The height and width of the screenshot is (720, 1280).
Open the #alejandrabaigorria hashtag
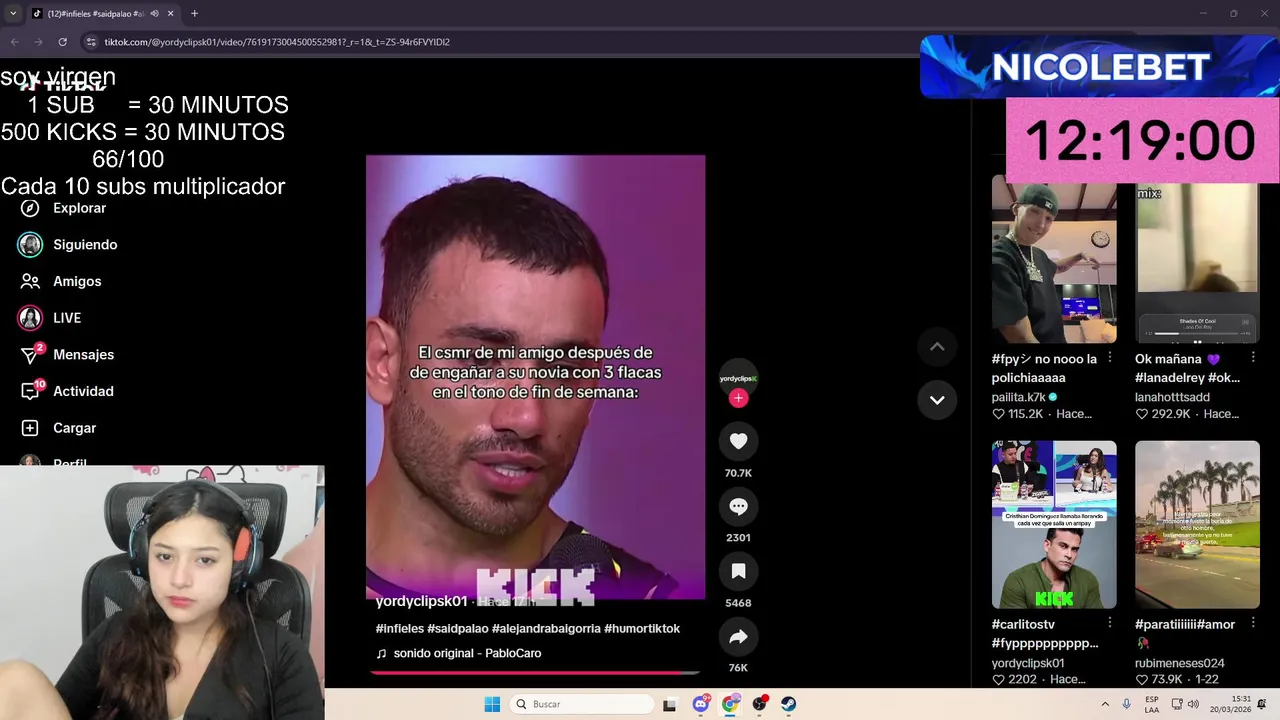click(546, 629)
